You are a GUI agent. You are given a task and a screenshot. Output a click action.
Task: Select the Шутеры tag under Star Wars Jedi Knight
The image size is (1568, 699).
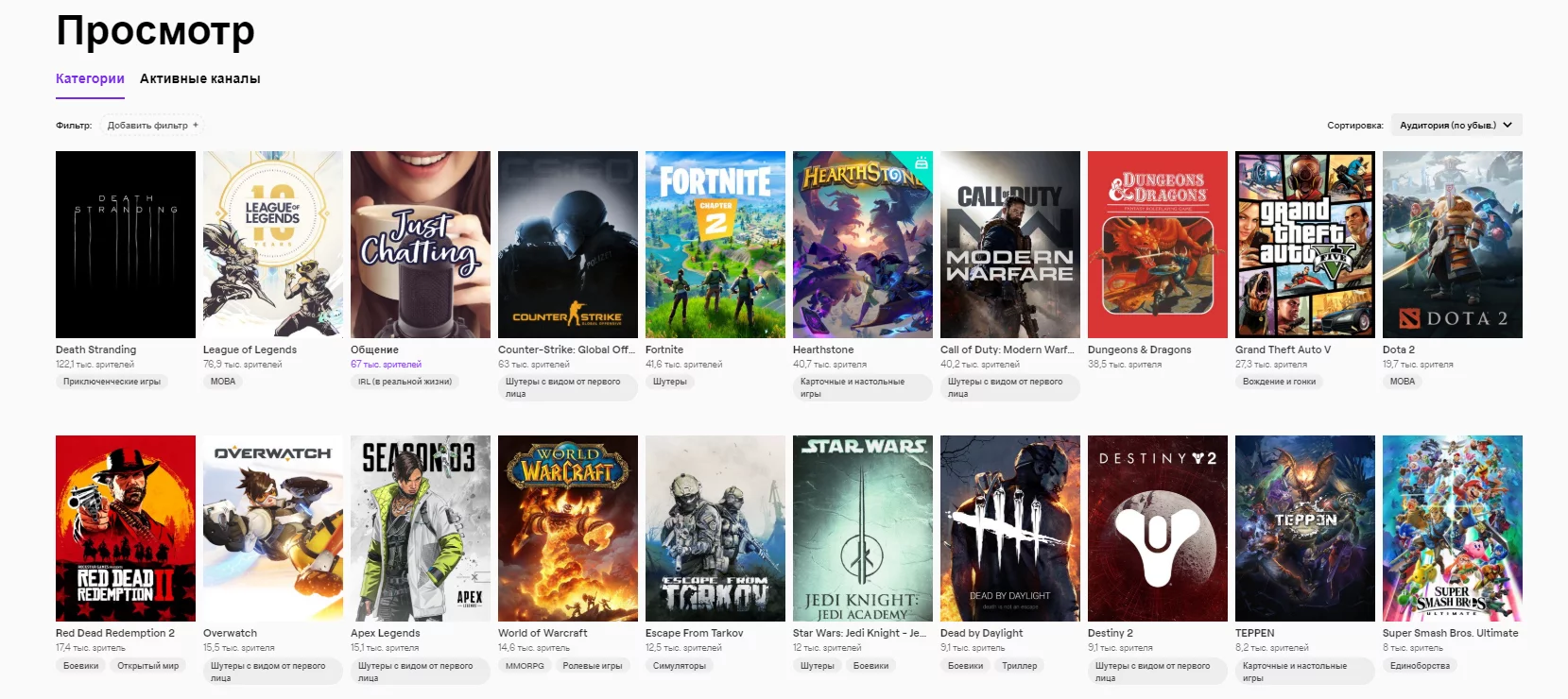click(818, 666)
